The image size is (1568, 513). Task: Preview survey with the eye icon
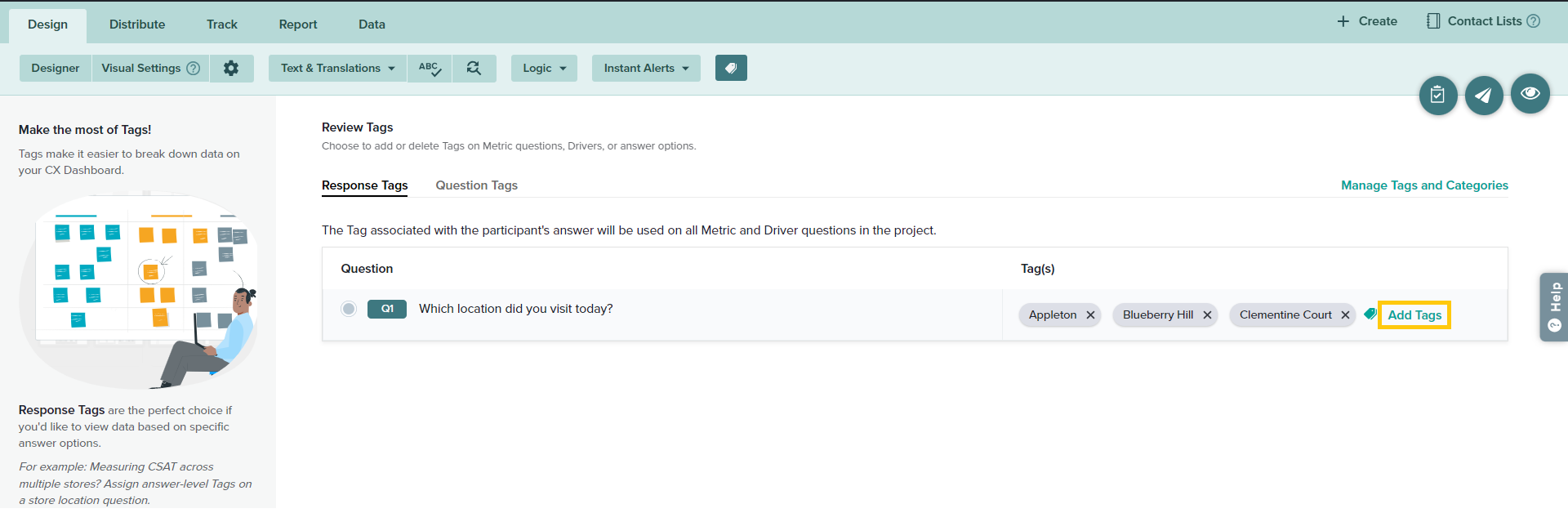tap(1530, 94)
